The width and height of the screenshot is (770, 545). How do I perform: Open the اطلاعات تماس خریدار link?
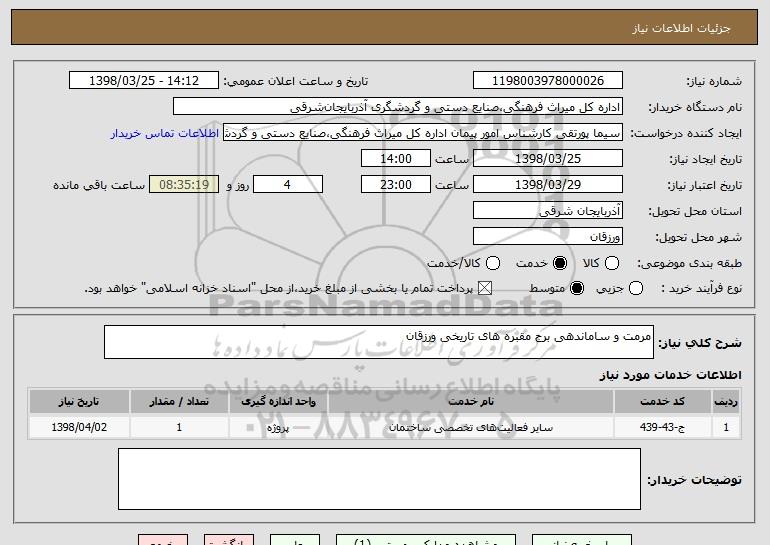[x=165, y=133]
